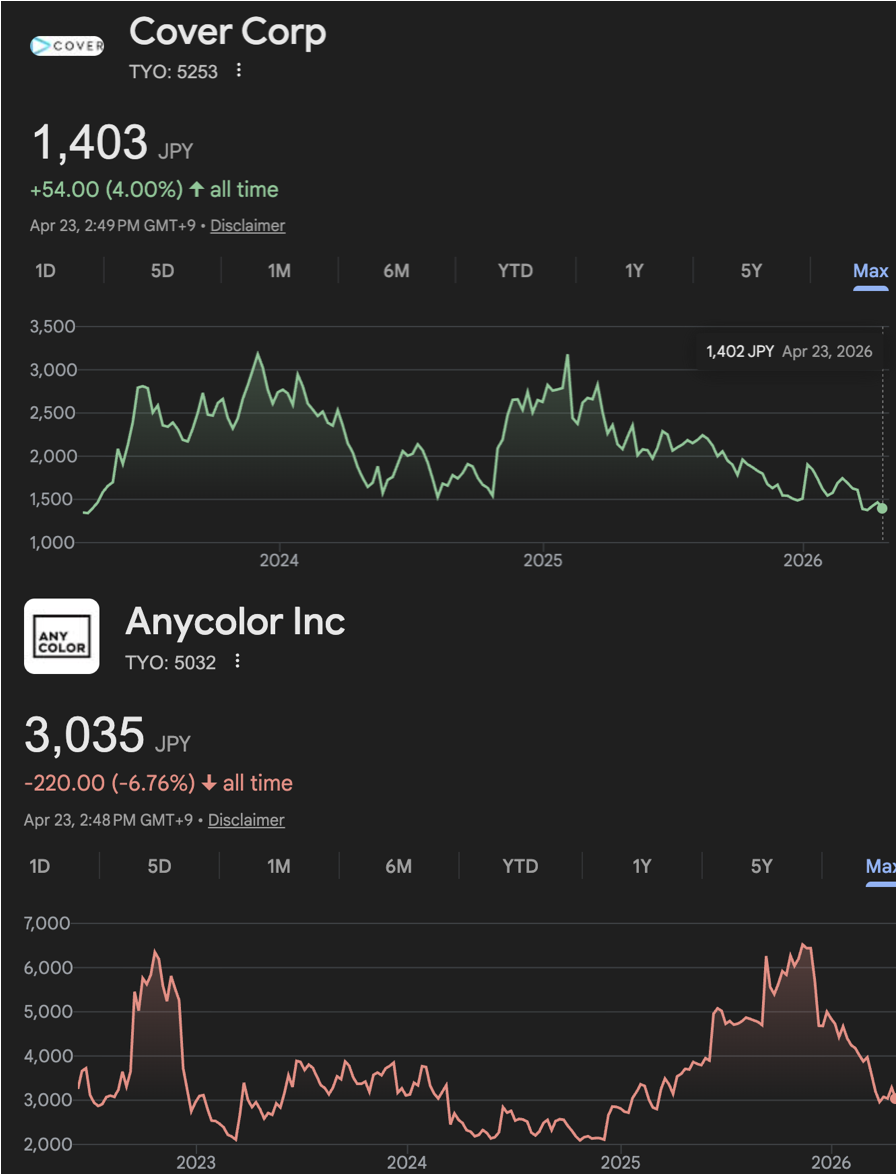Switch Anycolor chart to 5Y
Viewport: 896px width, 1174px height.
[x=761, y=866]
